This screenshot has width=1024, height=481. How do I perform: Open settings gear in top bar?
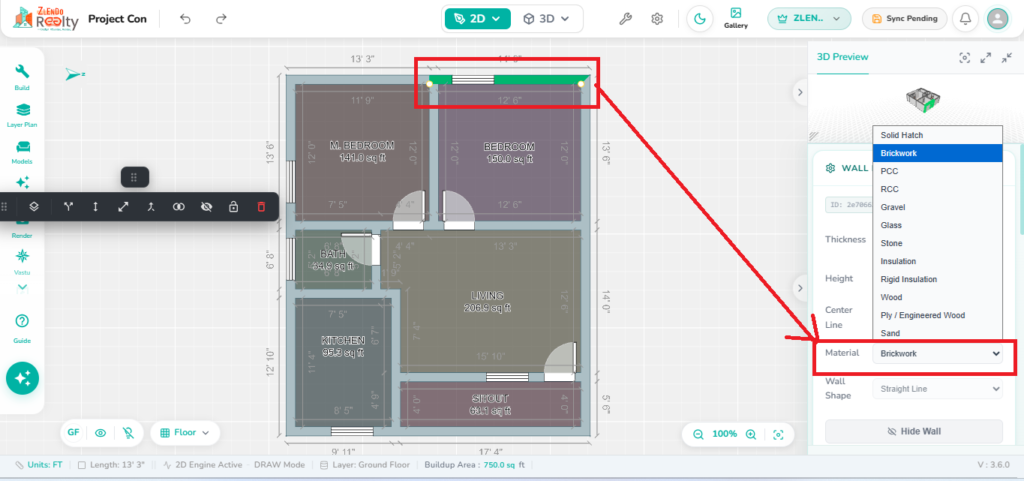pos(657,19)
